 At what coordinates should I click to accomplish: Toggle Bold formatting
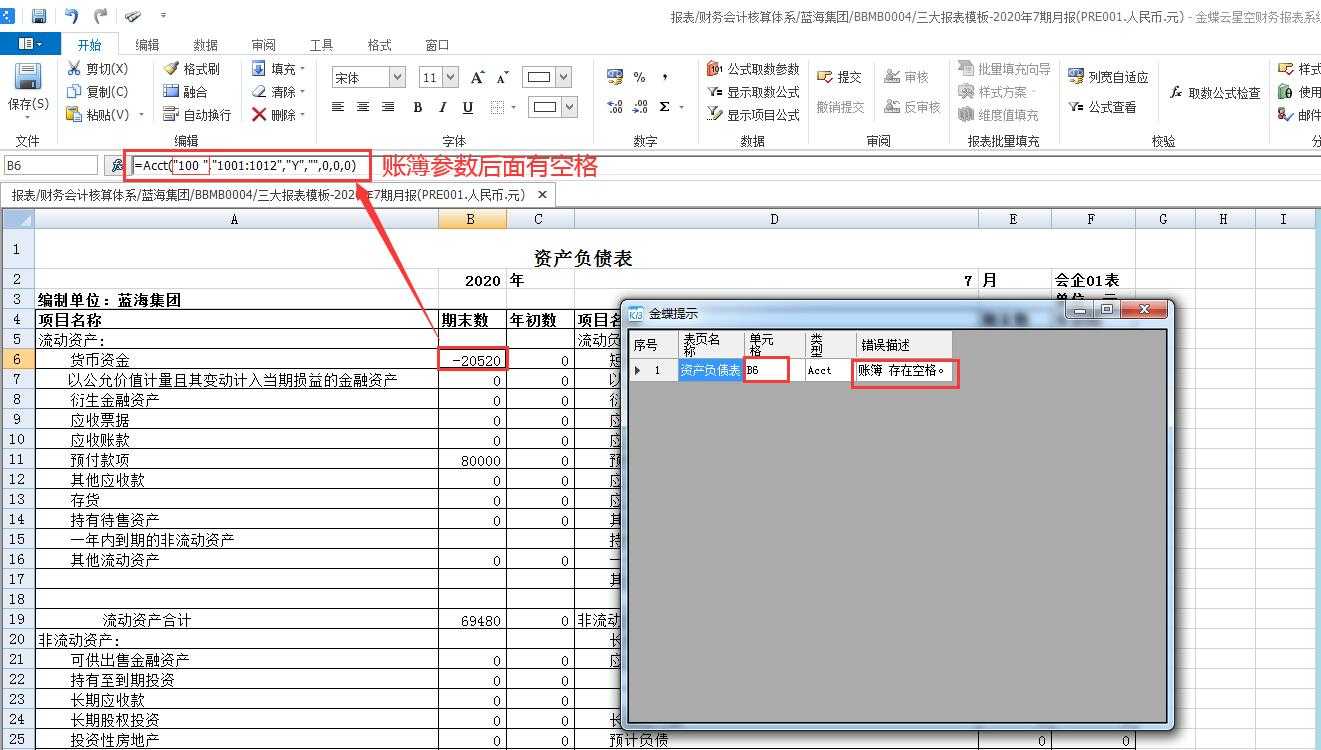[417, 107]
